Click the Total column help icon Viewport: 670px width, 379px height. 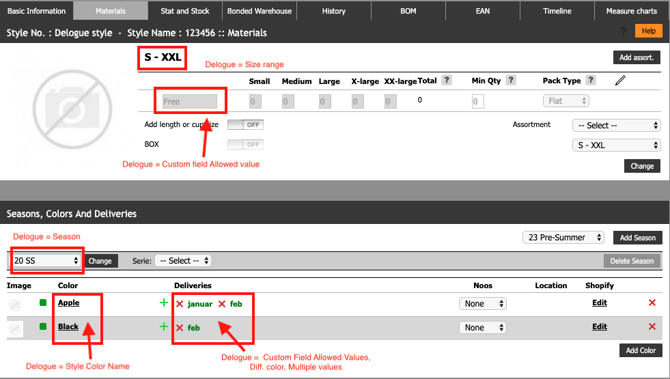(447, 80)
